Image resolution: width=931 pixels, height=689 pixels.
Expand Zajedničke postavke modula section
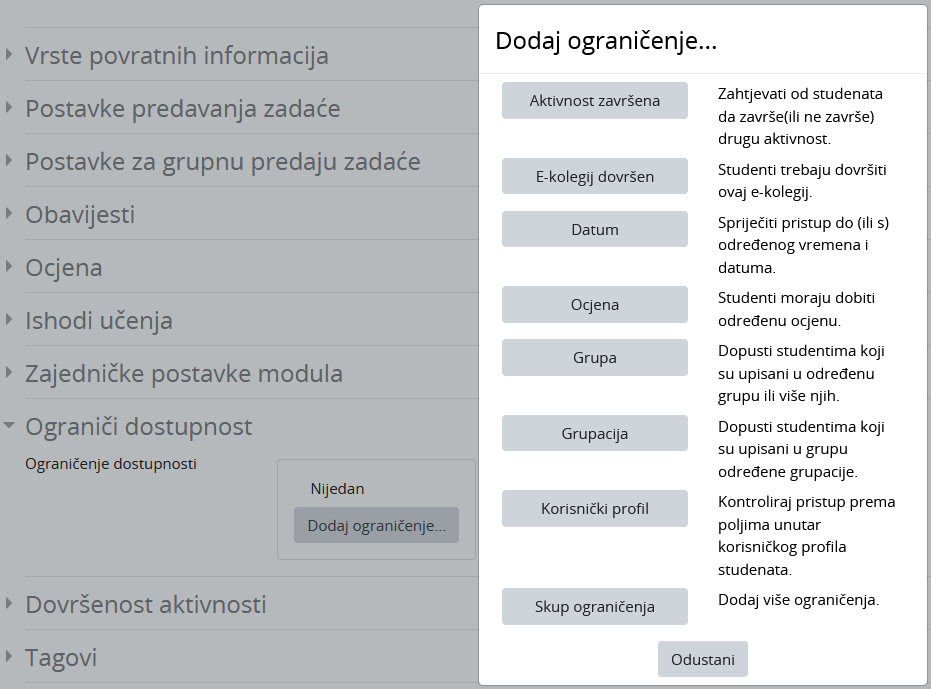click(x=183, y=373)
